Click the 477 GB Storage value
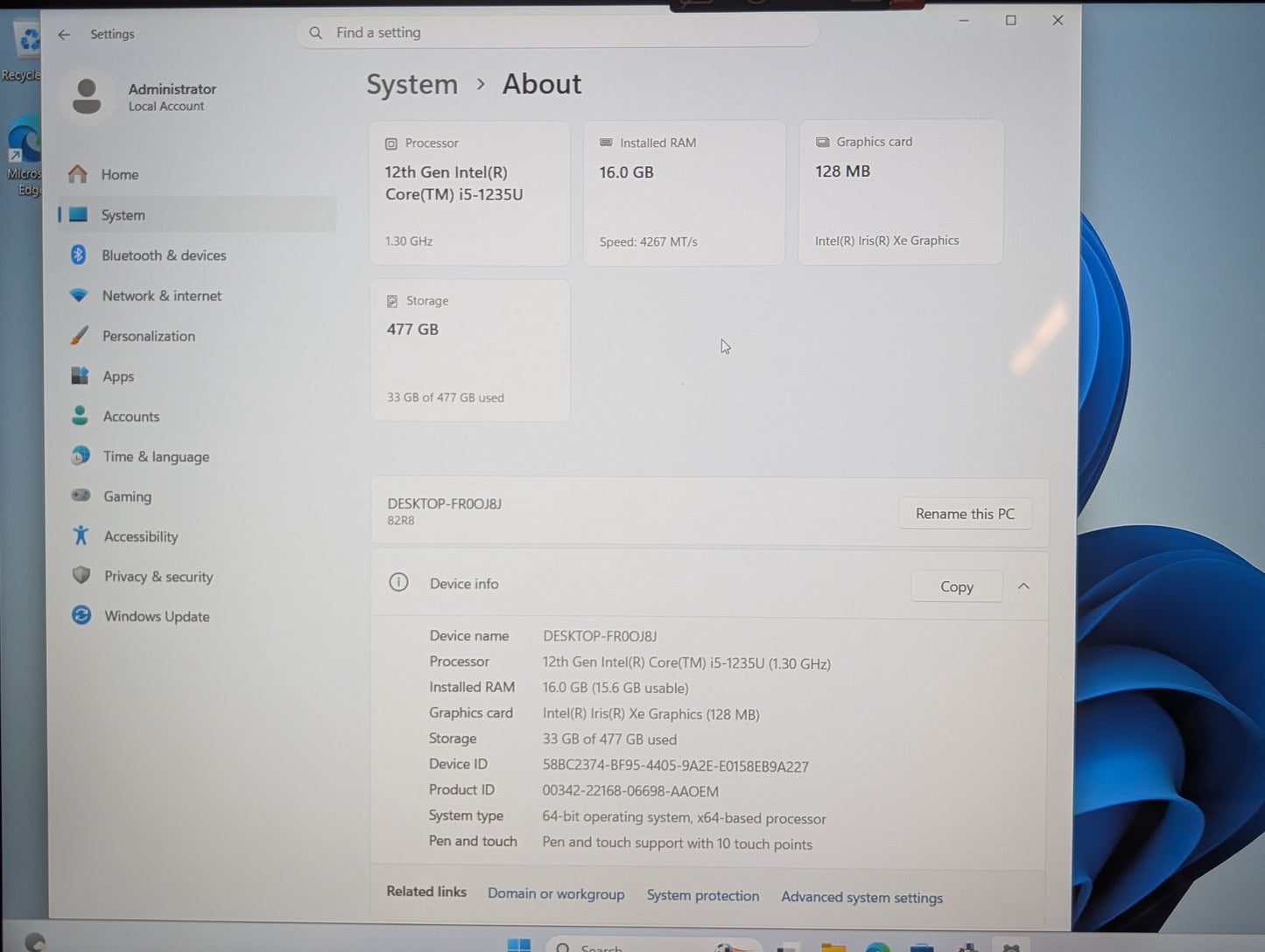Image resolution: width=1265 pixels, height=952 pixels. pyautogui.click(x=412, y=329)
